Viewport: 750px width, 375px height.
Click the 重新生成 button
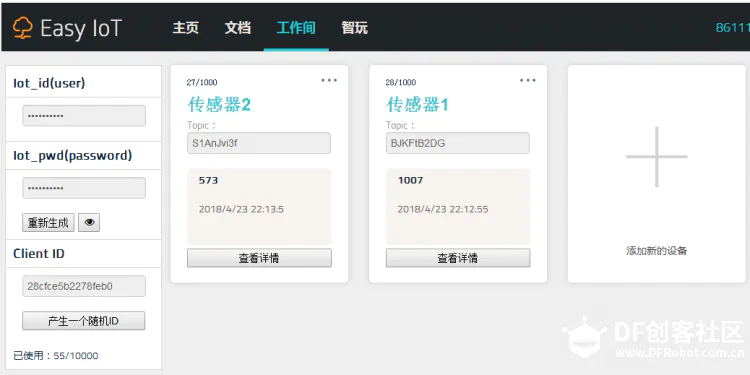(48, 222)
